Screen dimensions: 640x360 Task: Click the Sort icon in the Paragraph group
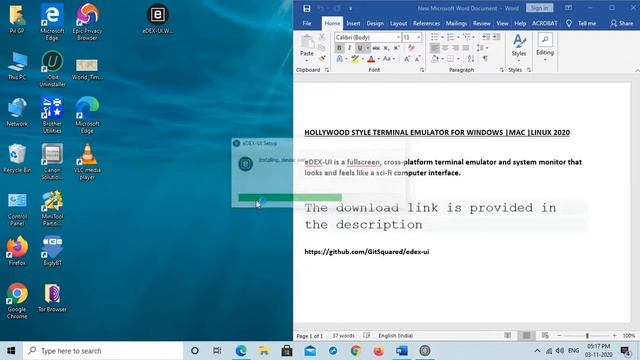pyautogui.click(x=471, y=59)
